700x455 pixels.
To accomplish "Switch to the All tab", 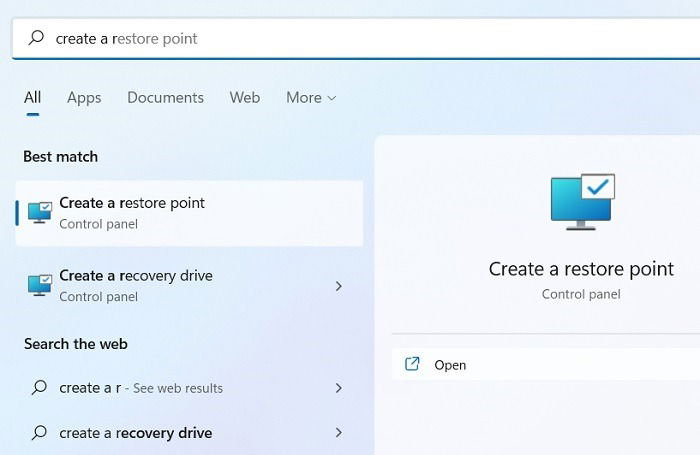I will [x=33, y=97].
